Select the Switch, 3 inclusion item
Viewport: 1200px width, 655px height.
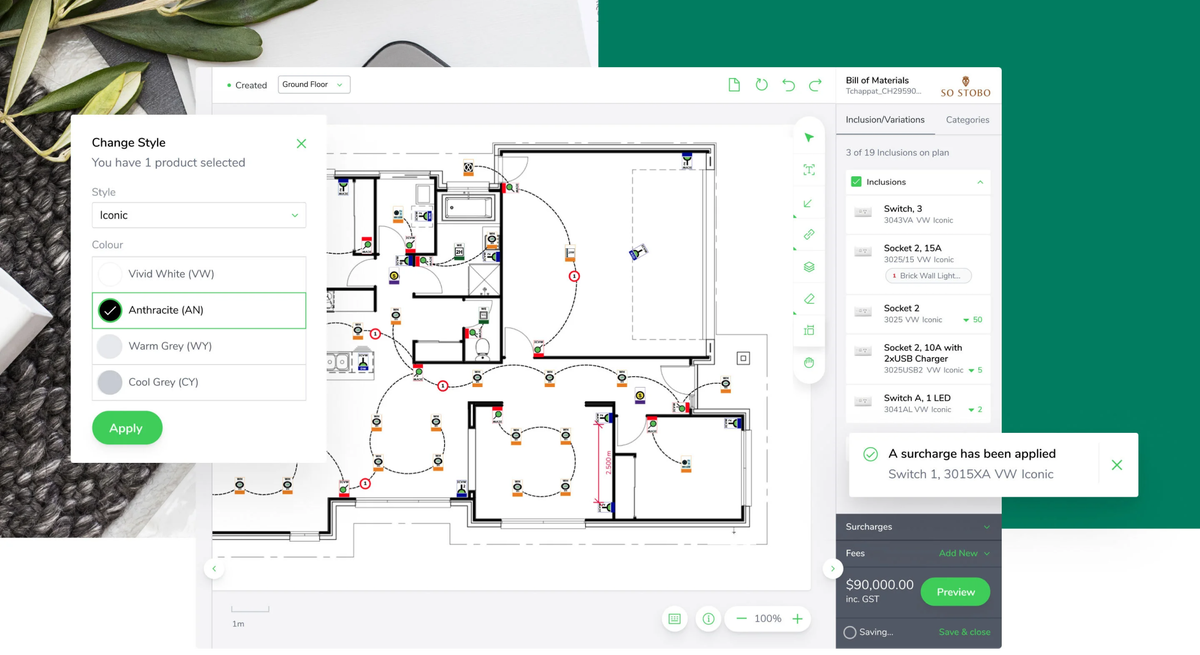tap(918, 214)
